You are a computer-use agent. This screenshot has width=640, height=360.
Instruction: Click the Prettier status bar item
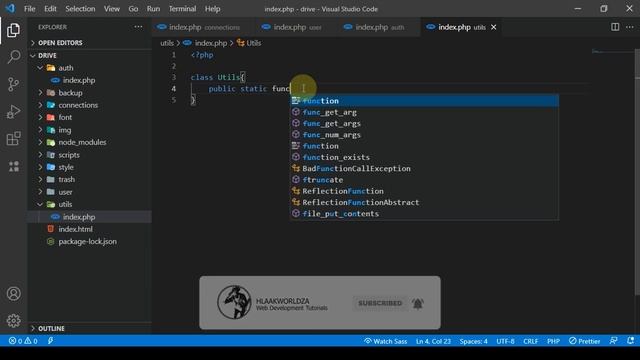coord(584,341)
